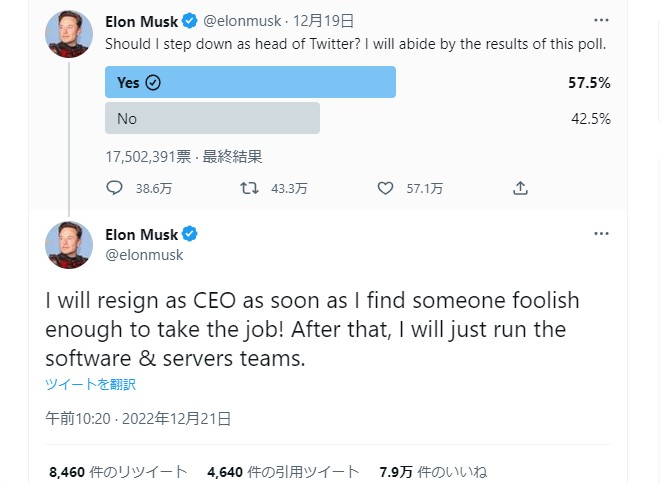Viewport: 660px width, 484px height.
Task: Click the reply icon on the poll tweet
Action: click(114, 187)
